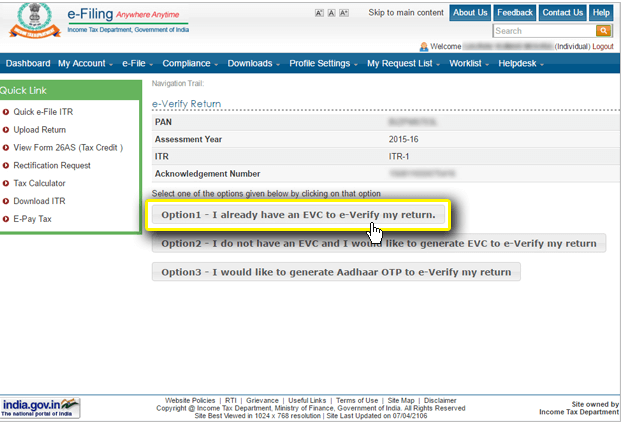Click the e-Verify Return heading

point(186,104)
